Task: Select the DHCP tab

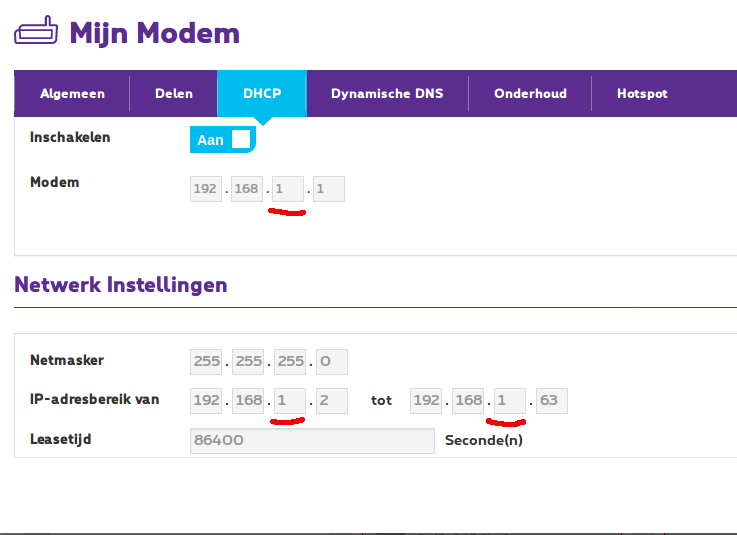Action: click(x=262, y=94)
